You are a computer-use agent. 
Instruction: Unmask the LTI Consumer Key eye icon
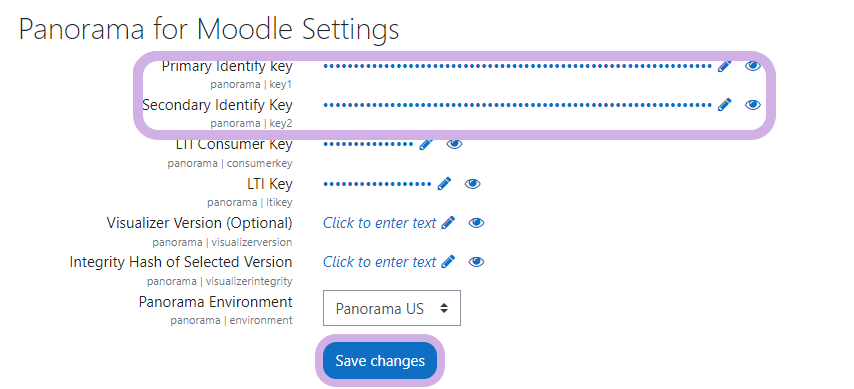pos(454,144)
